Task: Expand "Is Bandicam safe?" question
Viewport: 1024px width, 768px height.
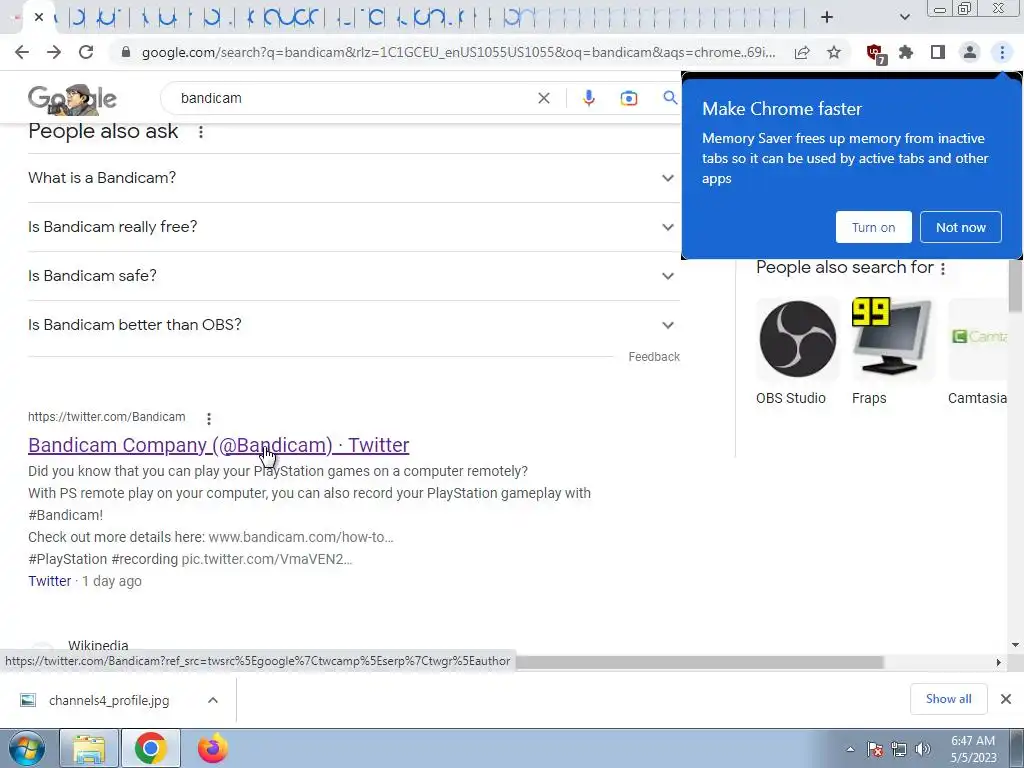Action: click(x=353, y=276)
